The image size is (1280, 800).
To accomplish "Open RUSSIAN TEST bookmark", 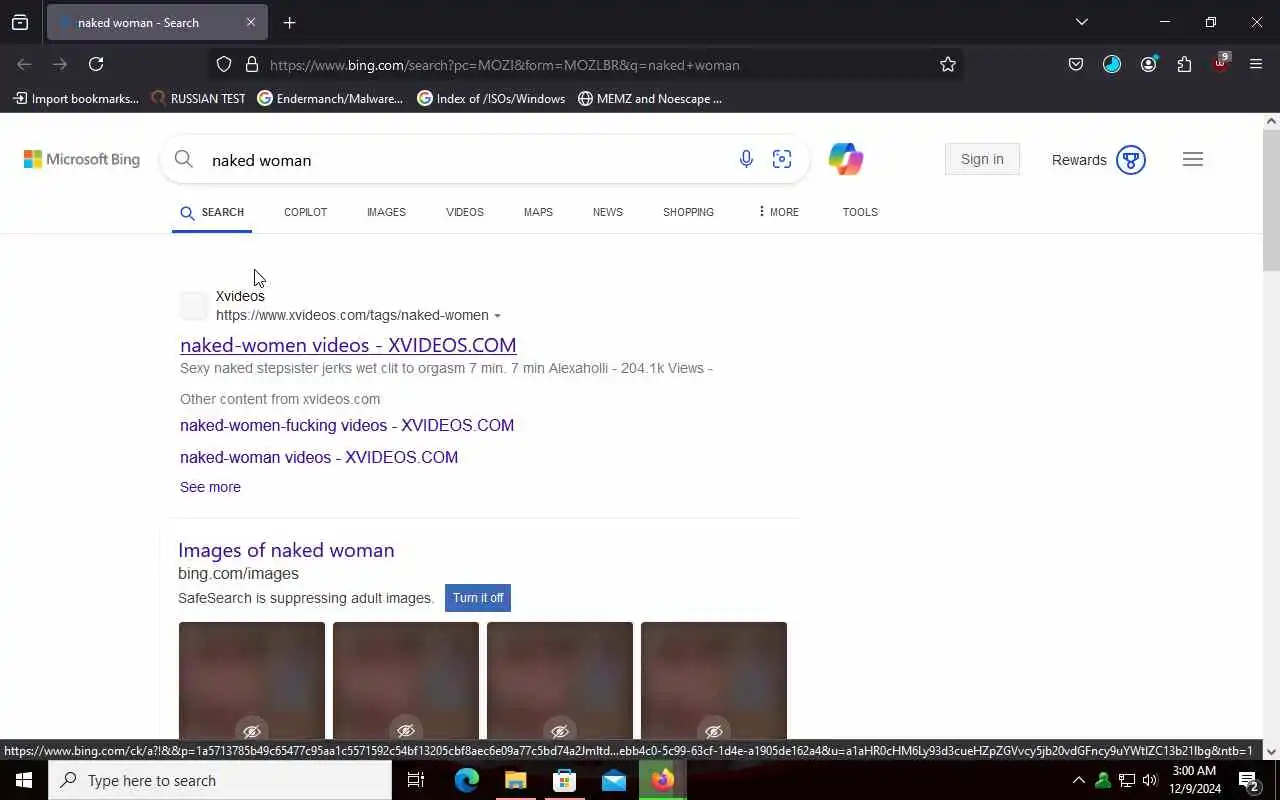I will pos(198,98).
